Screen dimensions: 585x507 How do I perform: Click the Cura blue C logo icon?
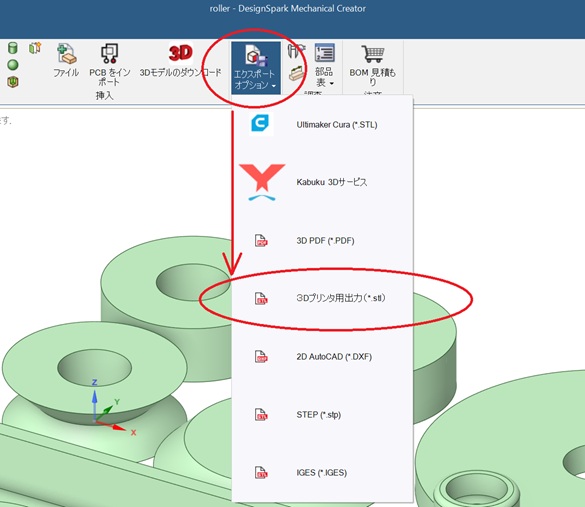pyautogui.click(x=260, y=123)
